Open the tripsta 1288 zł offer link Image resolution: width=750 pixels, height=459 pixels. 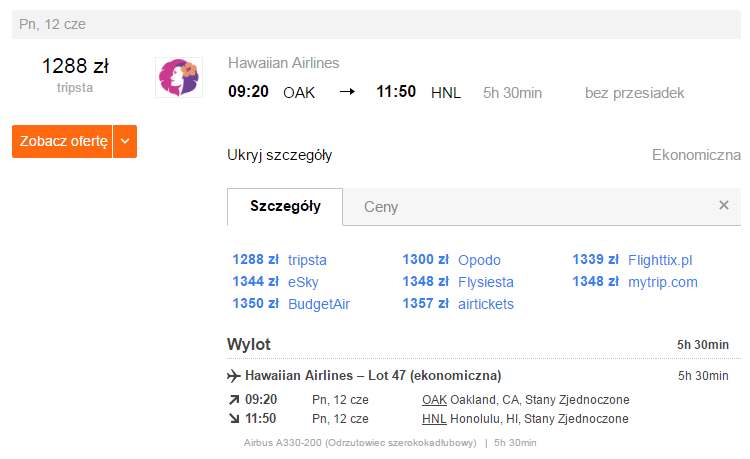[x=279, y=260]
